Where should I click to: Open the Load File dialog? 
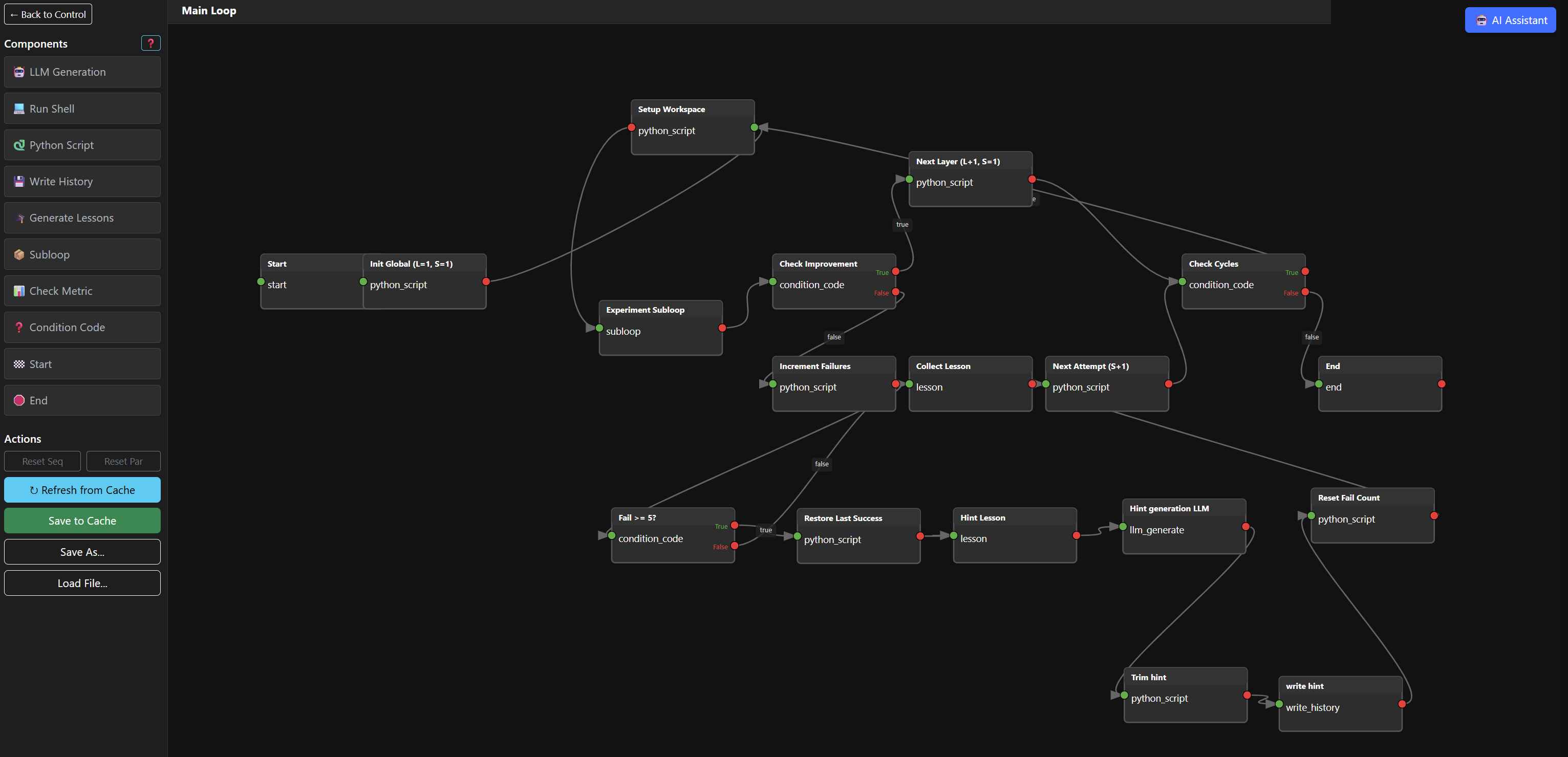coord(82,582)
